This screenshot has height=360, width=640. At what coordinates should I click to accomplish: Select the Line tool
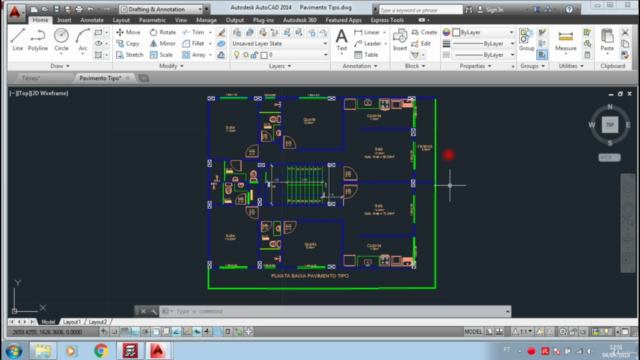pos(18,40)
